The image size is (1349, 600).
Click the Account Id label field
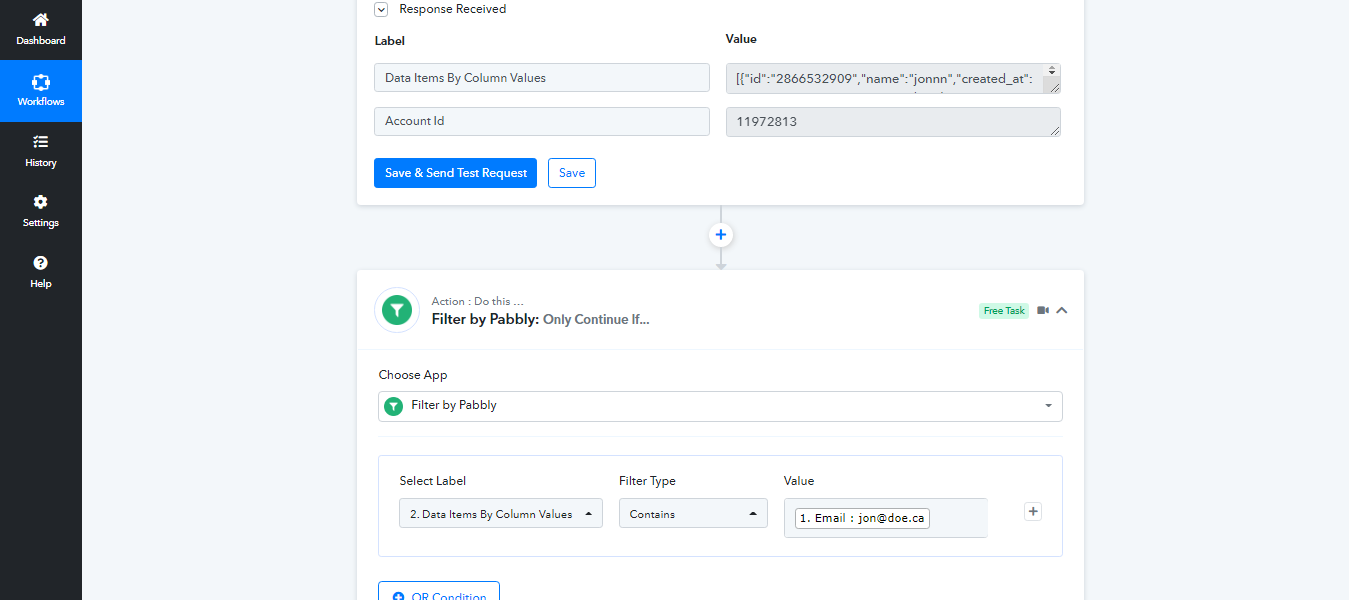point(542,121)
